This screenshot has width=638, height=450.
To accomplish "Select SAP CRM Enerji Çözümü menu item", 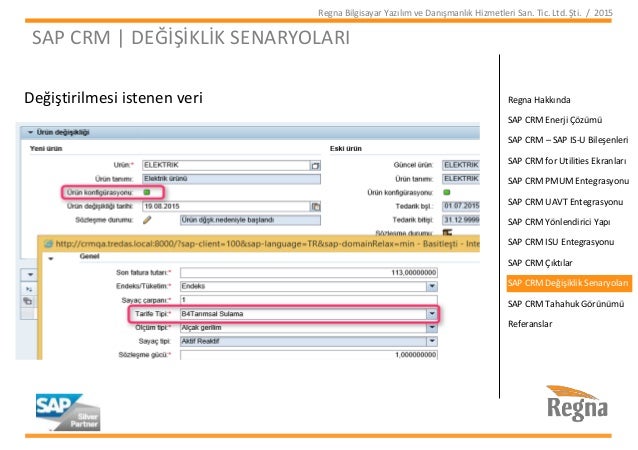I will click(x=555, y=120).
